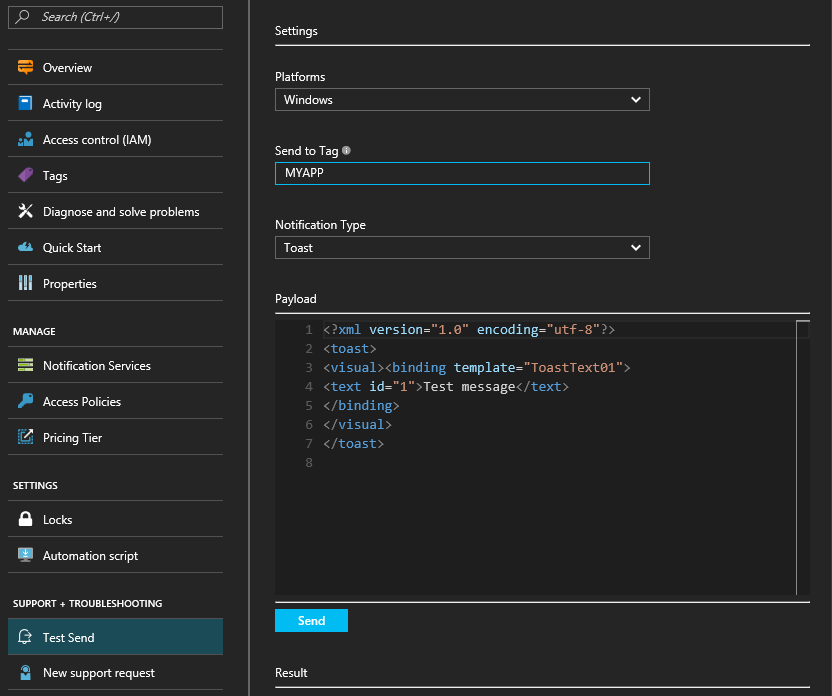This screenshot has height=696, width=832.
Task: Open the Properties menu item
Action: (70, 284)
